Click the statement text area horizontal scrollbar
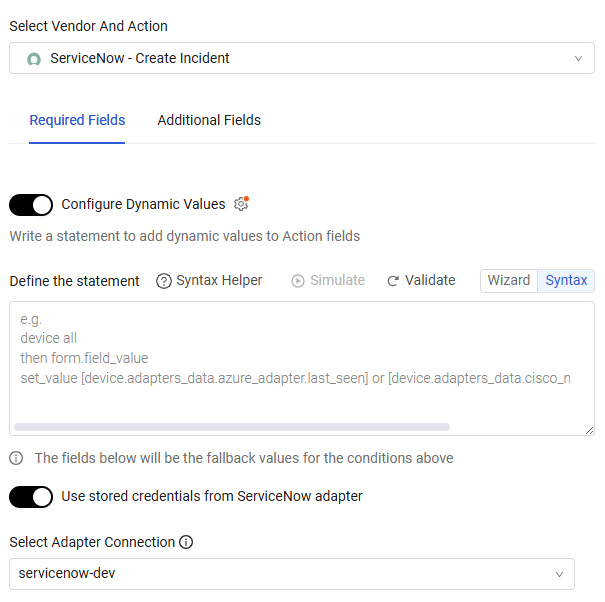Image resolution: width=605 pixels, height=602 pixels. point(232,427)
